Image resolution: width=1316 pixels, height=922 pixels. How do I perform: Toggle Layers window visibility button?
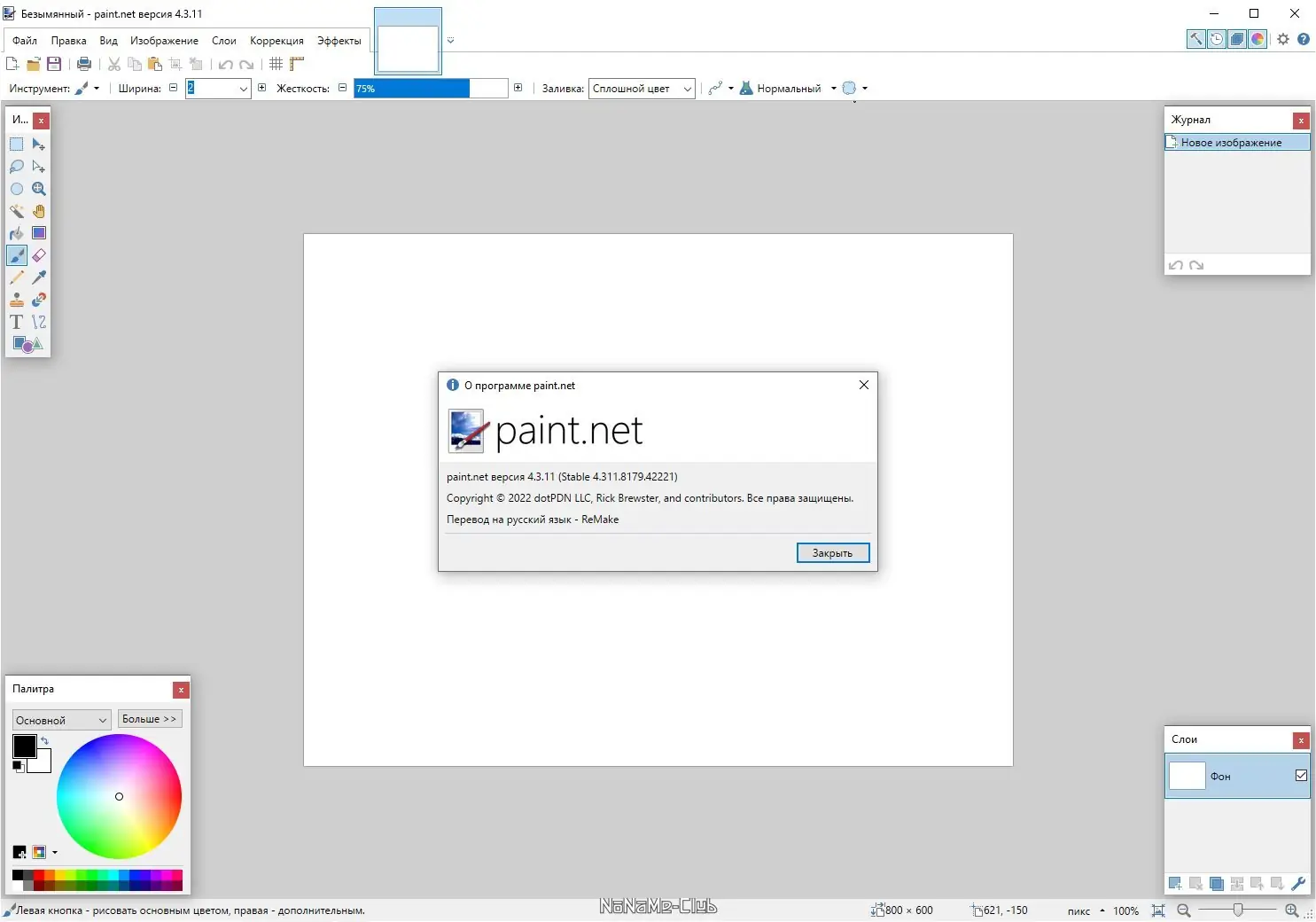(1237, 39)
